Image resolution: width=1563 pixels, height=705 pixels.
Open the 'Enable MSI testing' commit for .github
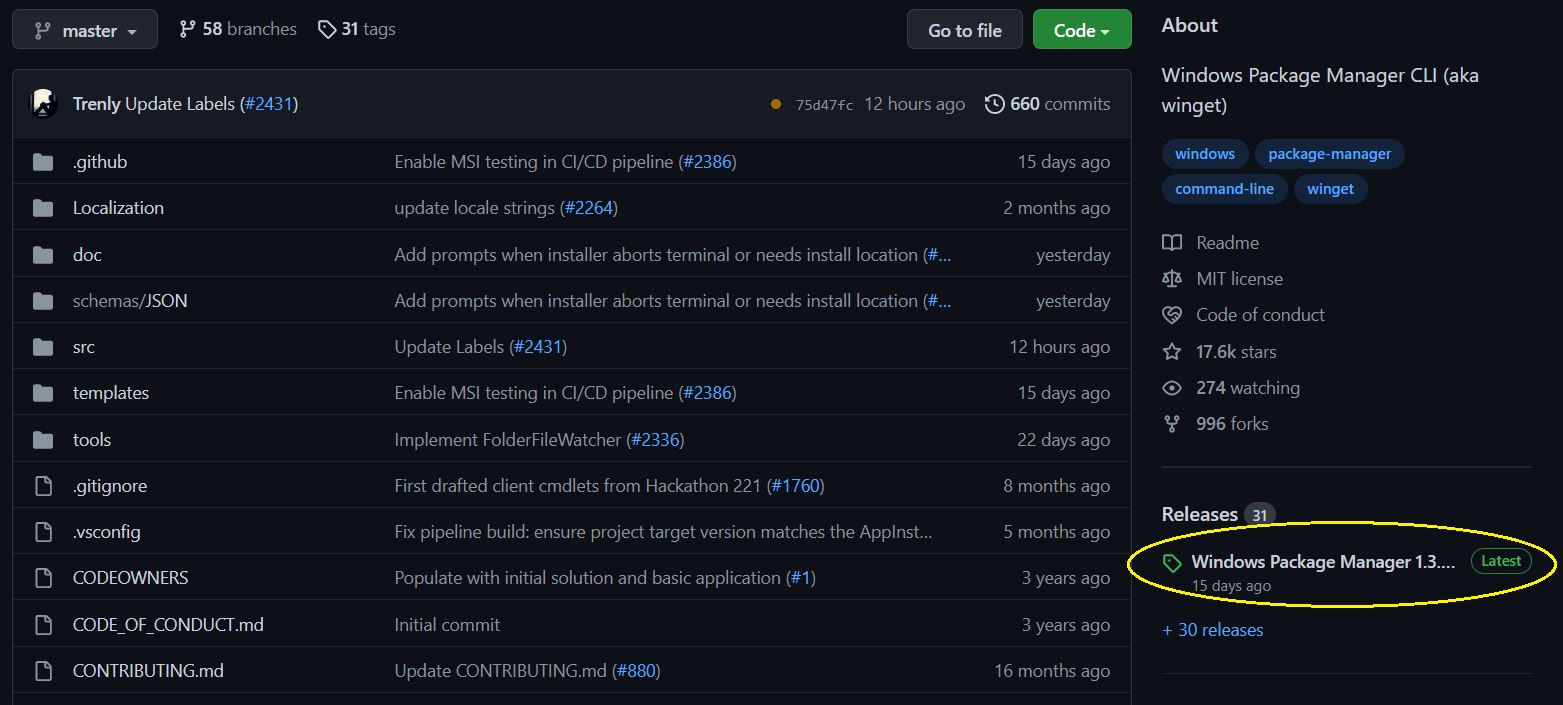(534, 162)
